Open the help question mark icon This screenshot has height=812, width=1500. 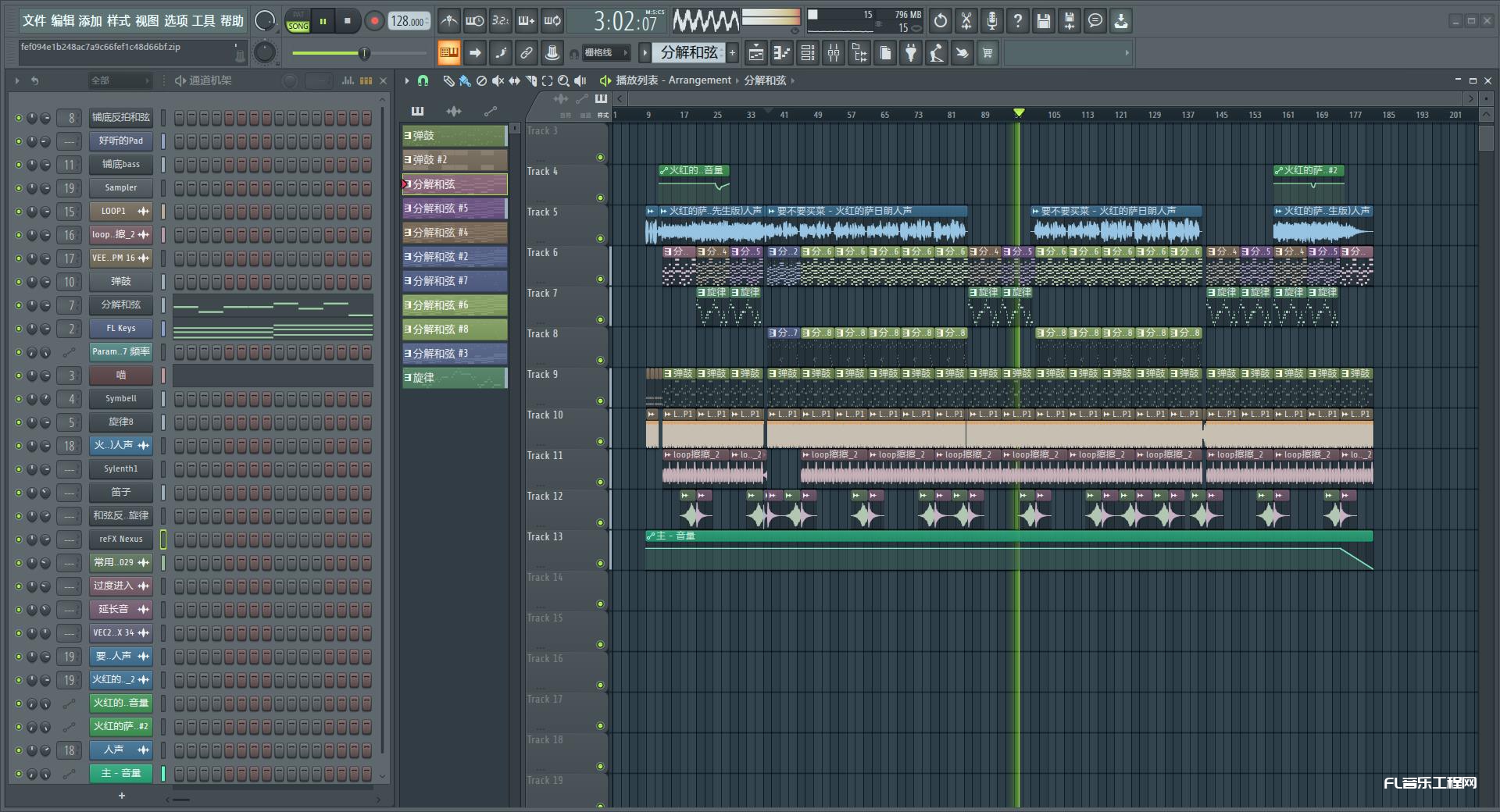[1018, 21]
